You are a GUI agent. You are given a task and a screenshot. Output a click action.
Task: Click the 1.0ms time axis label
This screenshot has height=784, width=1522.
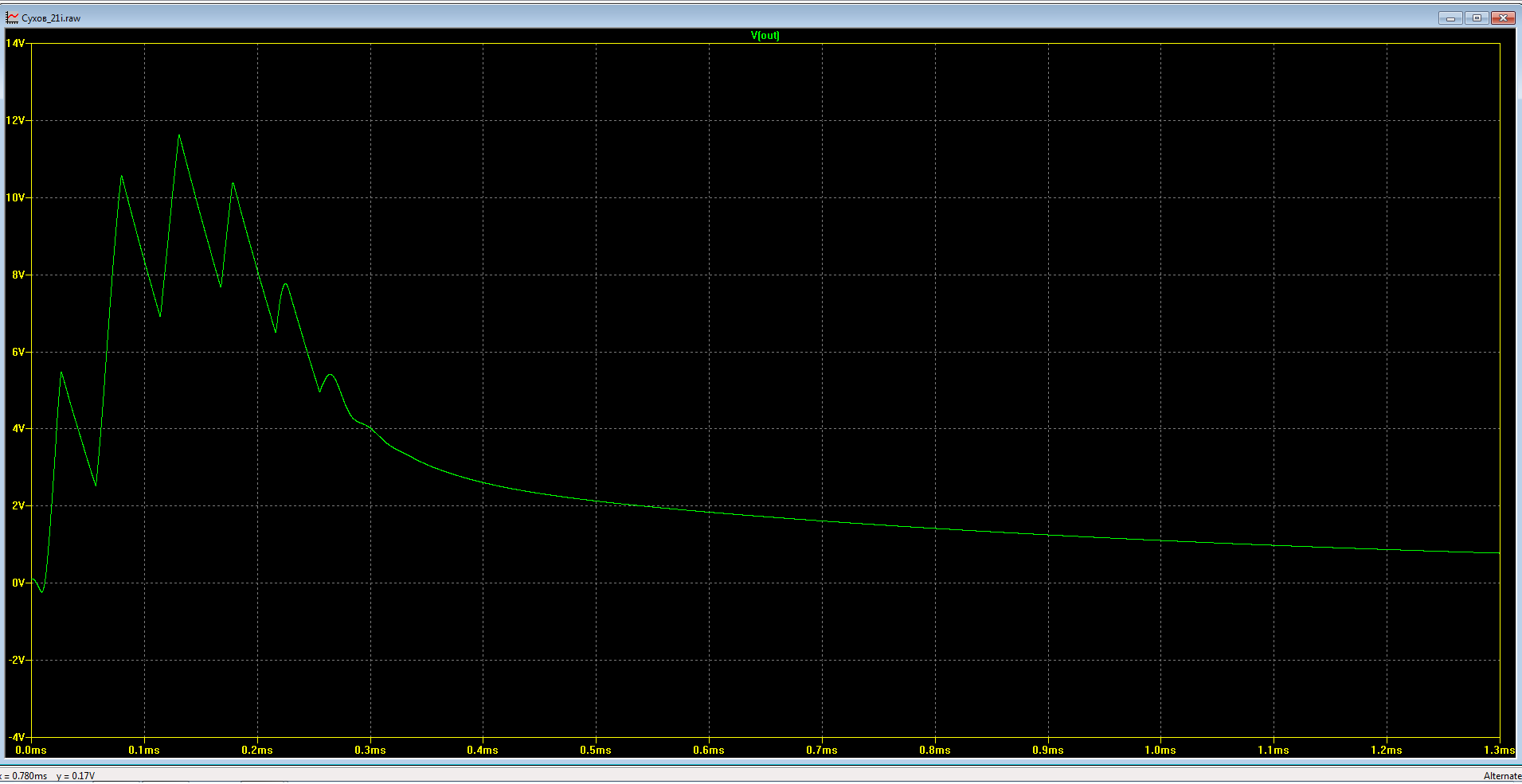coord(1160,750)
